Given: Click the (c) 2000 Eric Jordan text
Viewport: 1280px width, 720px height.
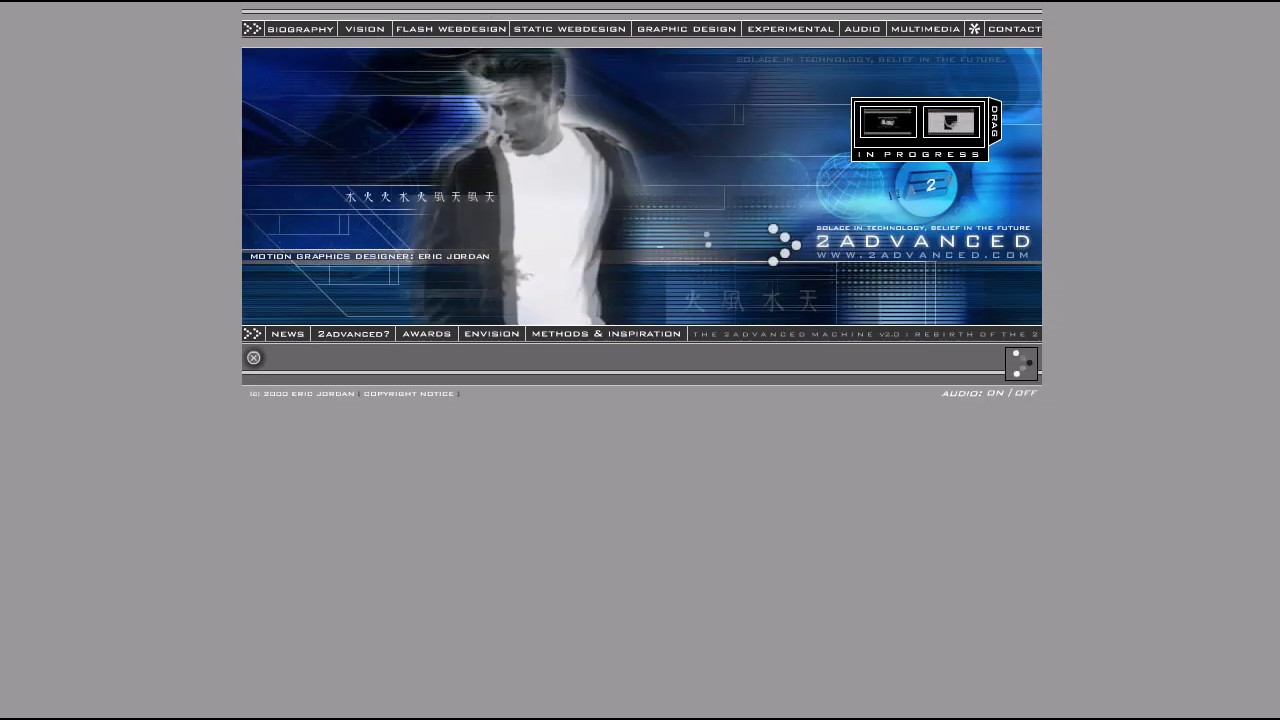Looking at the screenshot, I should [x=302, y=394].
